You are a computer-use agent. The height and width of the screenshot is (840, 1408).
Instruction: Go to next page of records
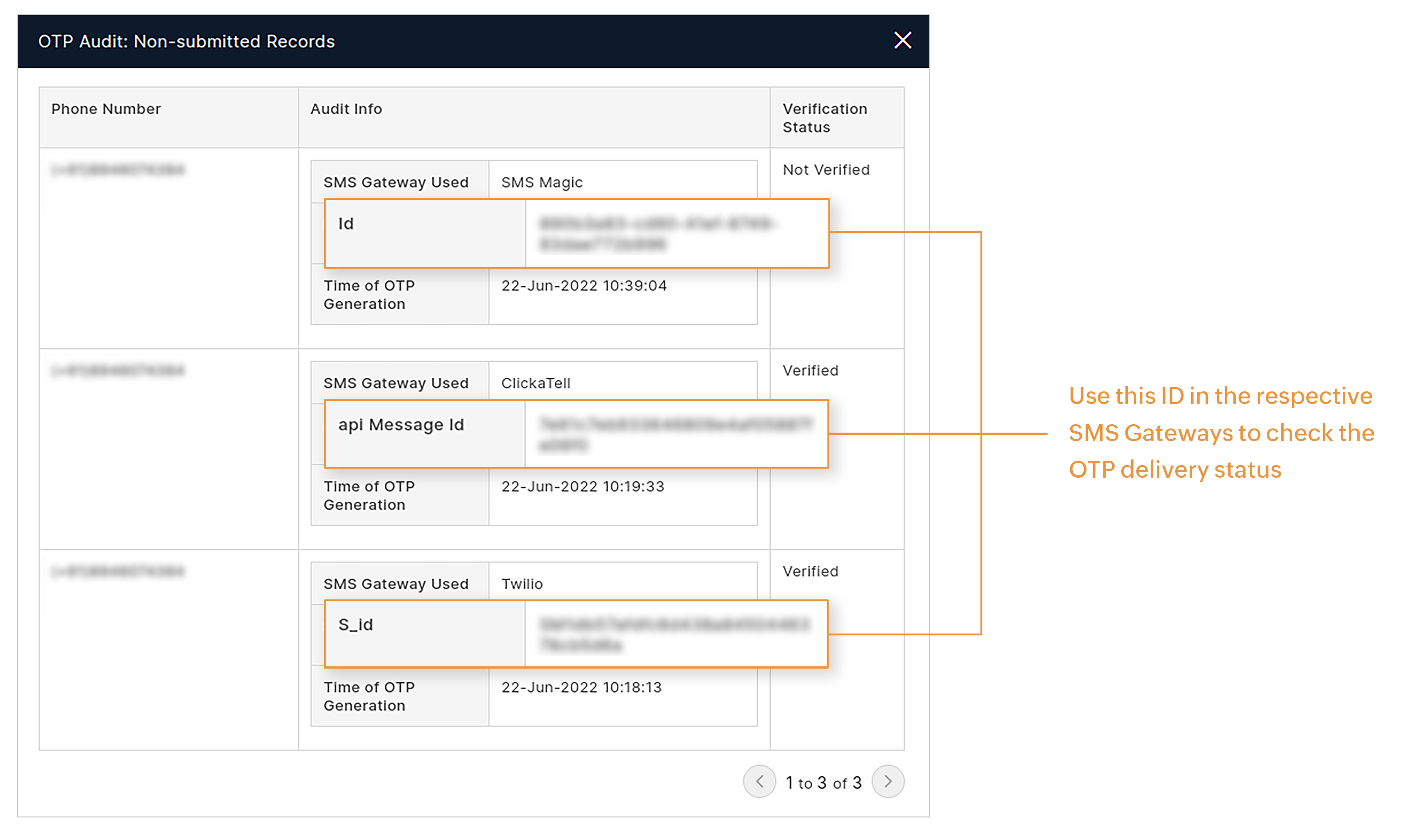pos(887,781)
